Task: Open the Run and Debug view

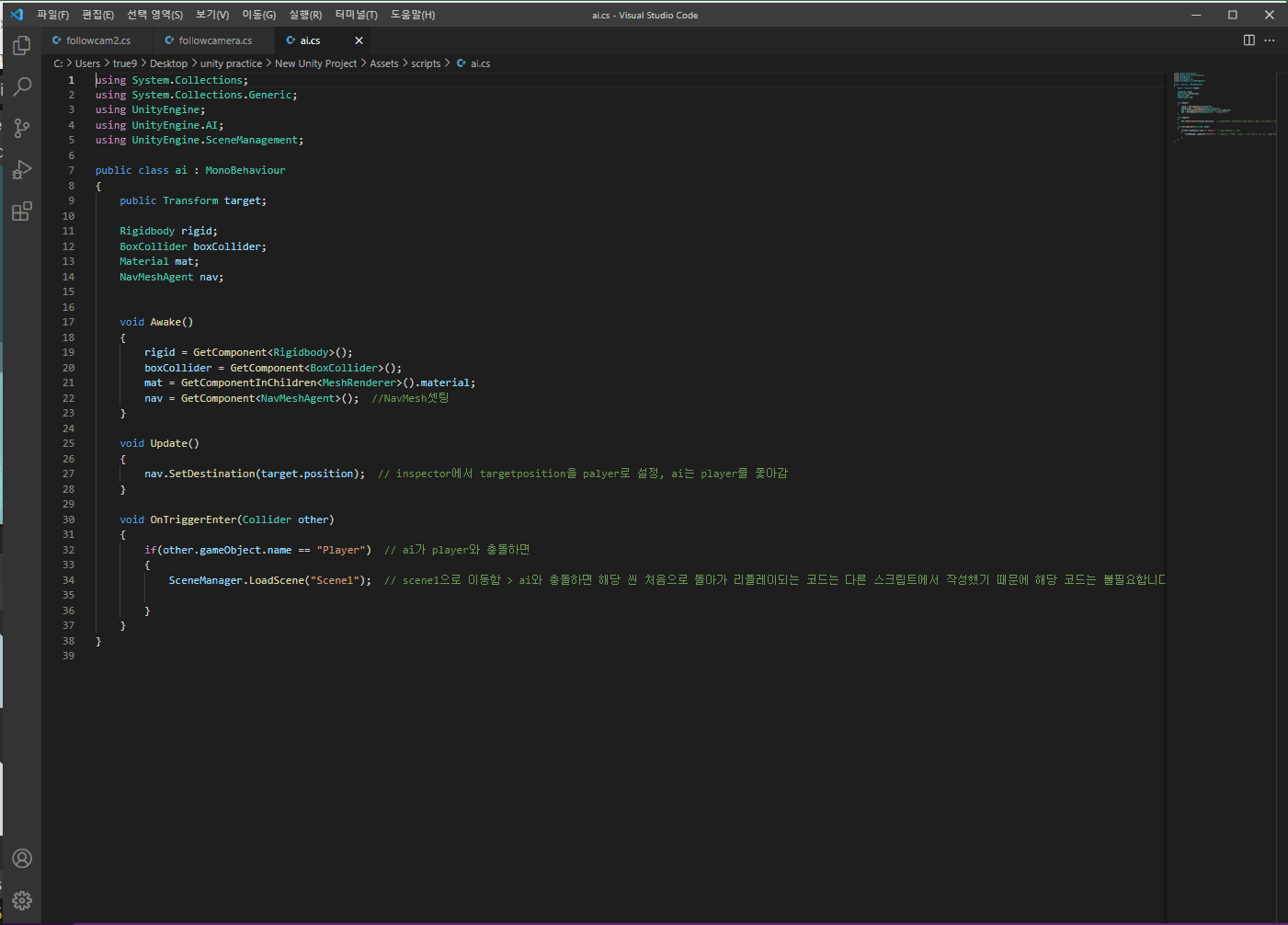Action: click(22, 170)
